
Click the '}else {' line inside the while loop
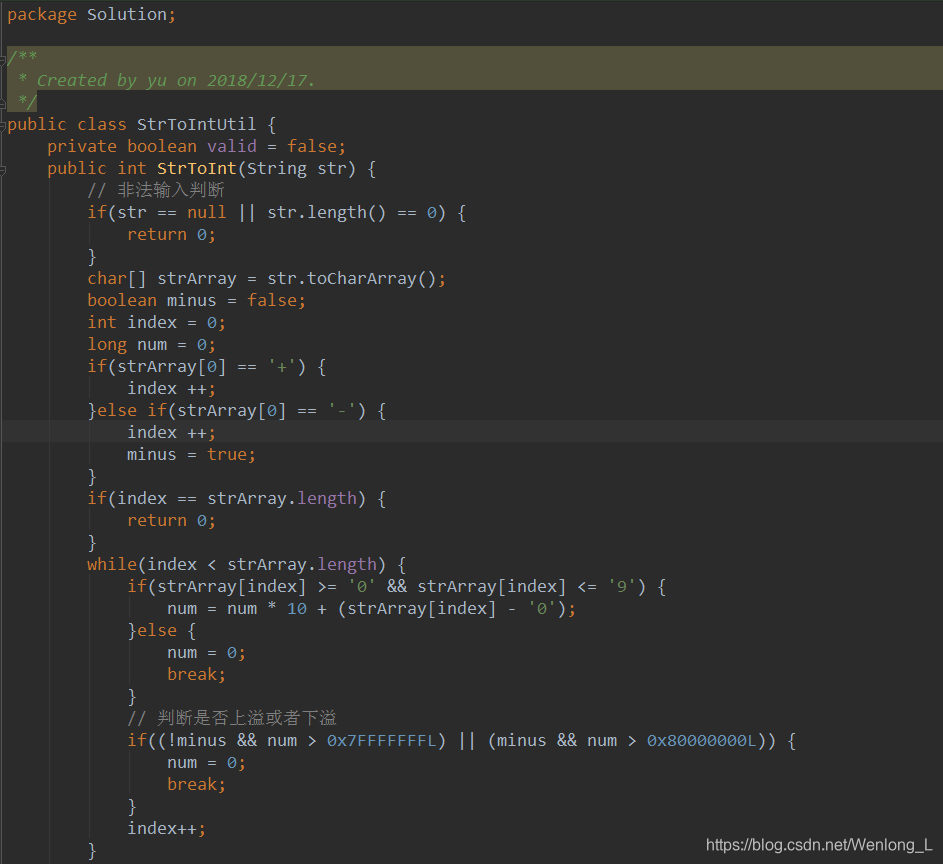(162, 631)
